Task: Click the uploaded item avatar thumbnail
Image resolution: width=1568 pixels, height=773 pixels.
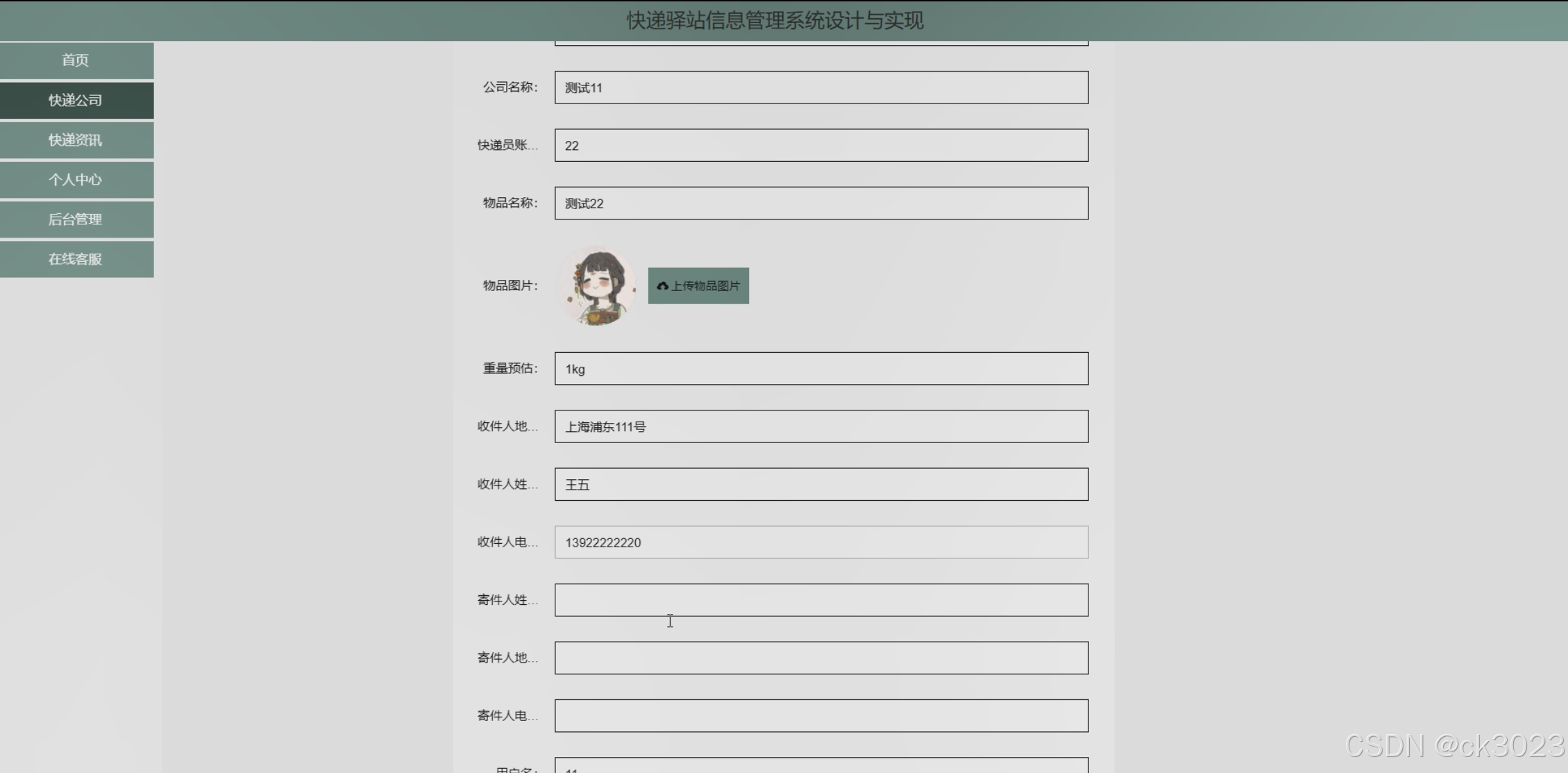Action: tap(596, 285)
